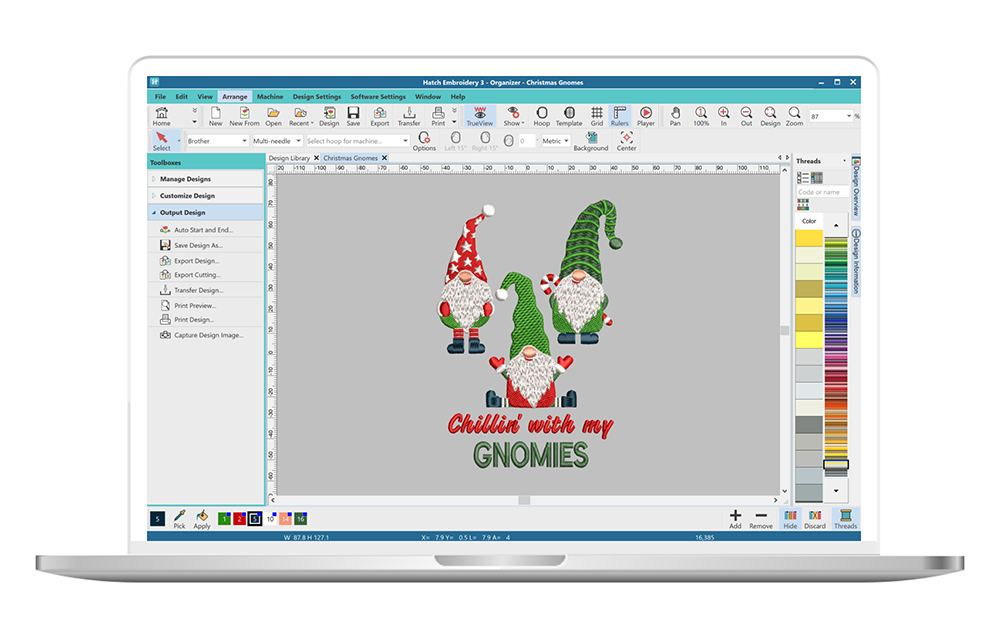Open the Brother machine brand dropdown

click(216, 141)
